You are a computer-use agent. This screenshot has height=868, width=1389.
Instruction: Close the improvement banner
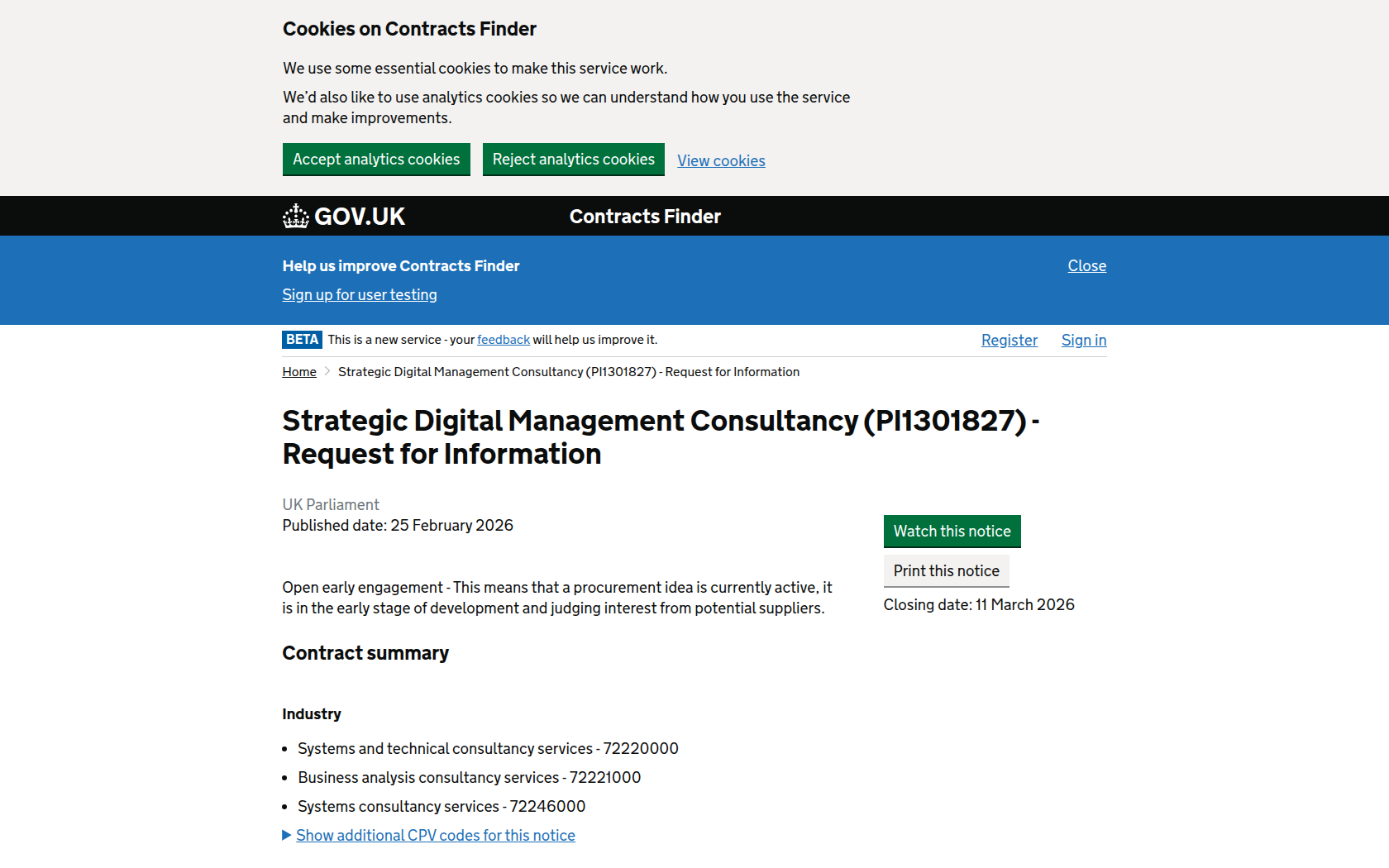tap(1086, 266)
